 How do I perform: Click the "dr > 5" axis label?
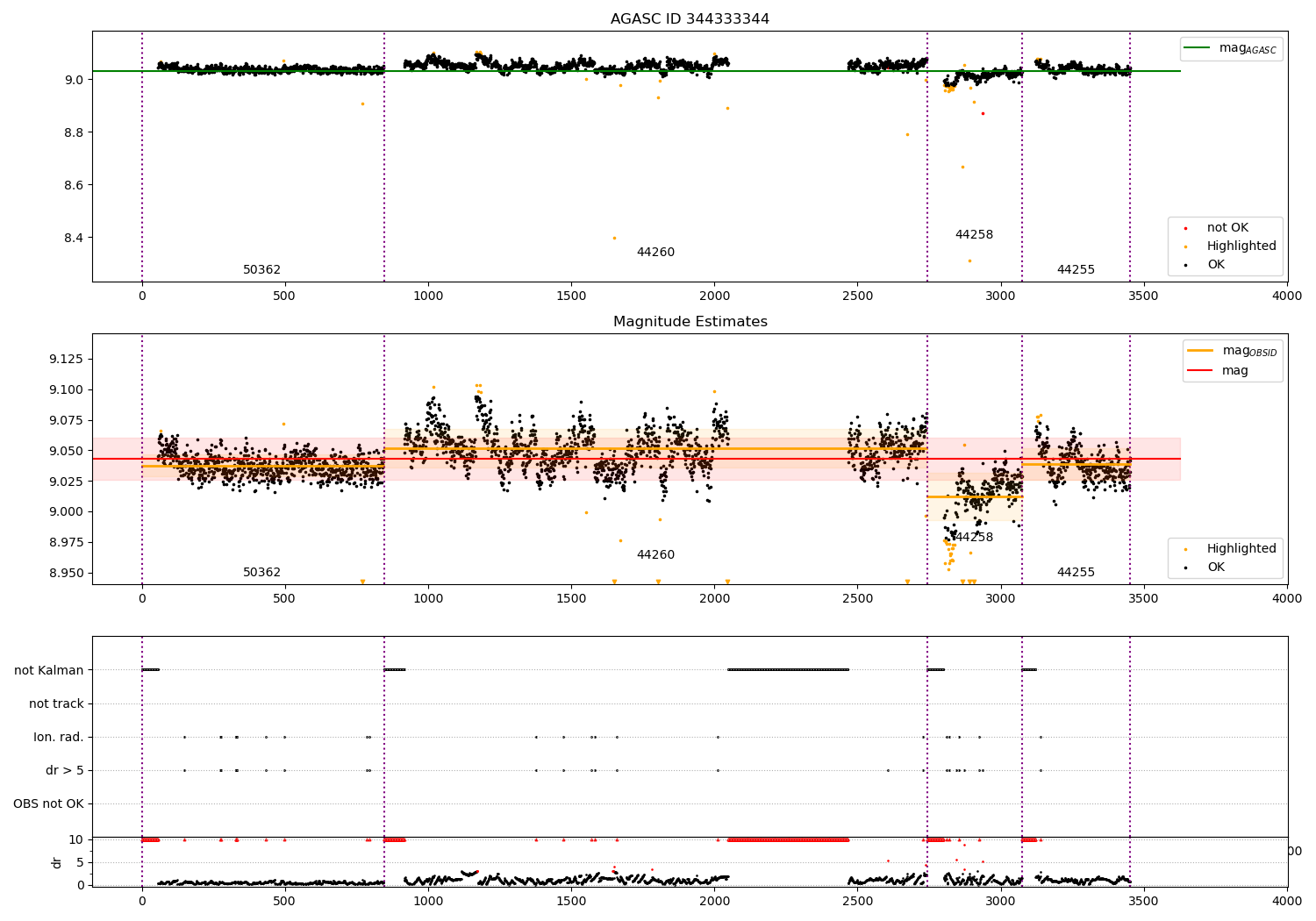pos(65,771)
